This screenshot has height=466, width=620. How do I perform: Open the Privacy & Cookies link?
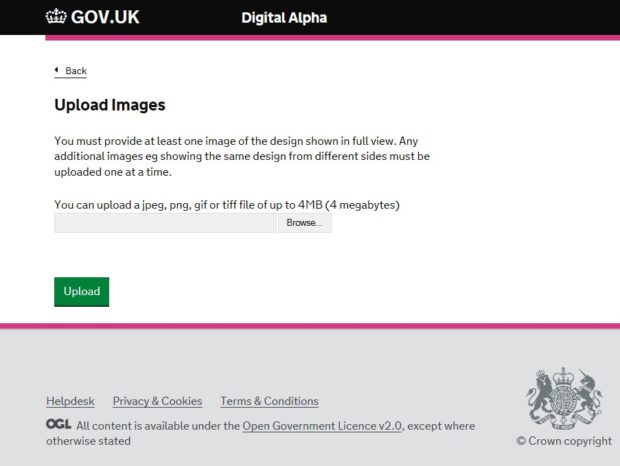[x=157, y=401]
